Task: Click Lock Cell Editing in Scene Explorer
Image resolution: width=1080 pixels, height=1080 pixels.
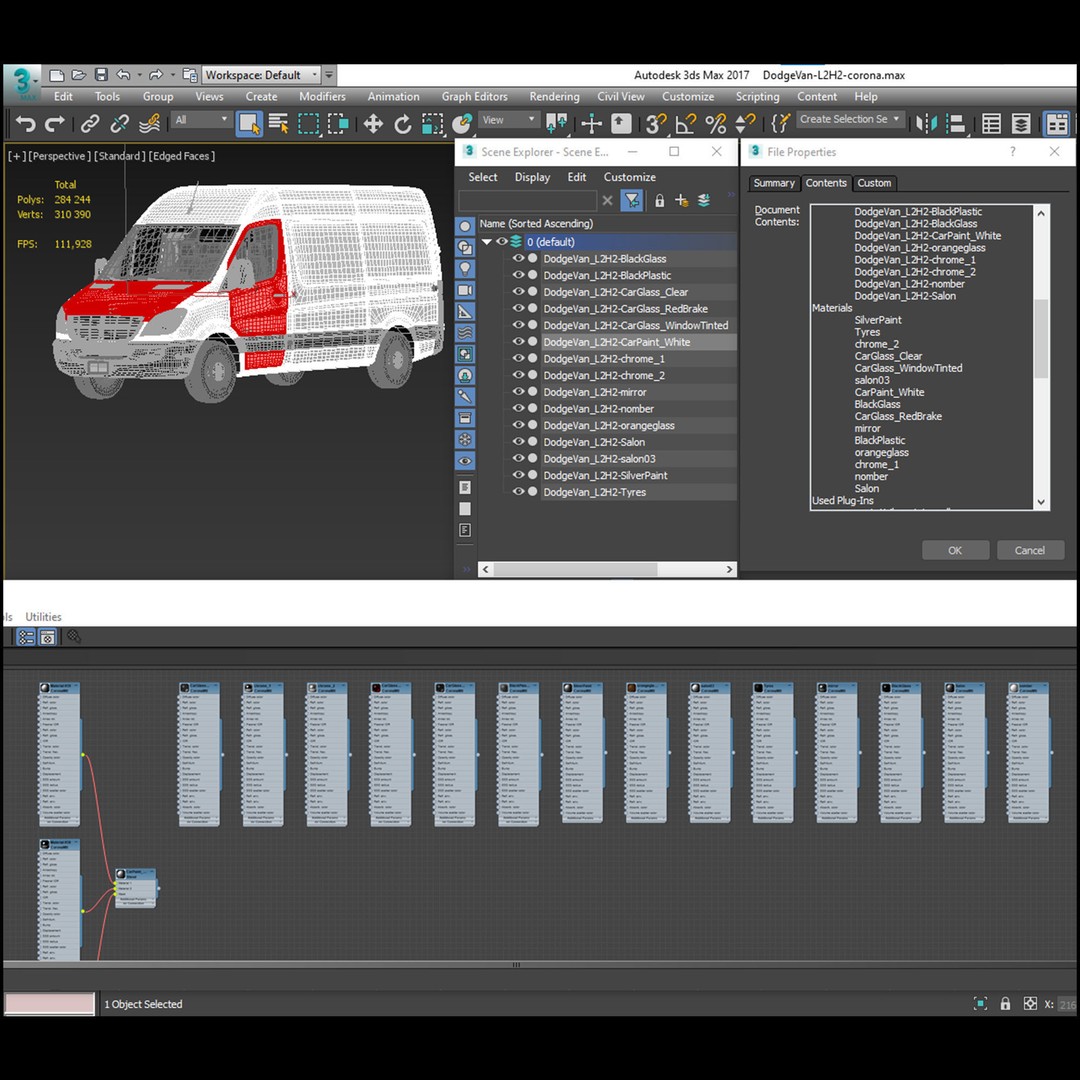Action: (x=659, y=200)
